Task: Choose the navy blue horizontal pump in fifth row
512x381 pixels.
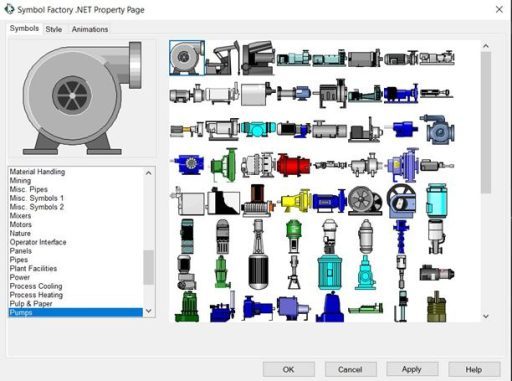Action: (329, 201)
